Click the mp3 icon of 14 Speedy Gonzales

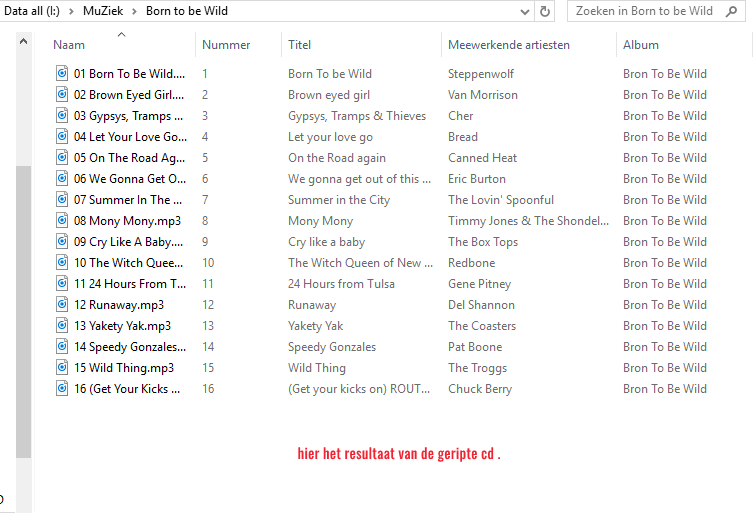pyautogui.click(x=62, y=346)
